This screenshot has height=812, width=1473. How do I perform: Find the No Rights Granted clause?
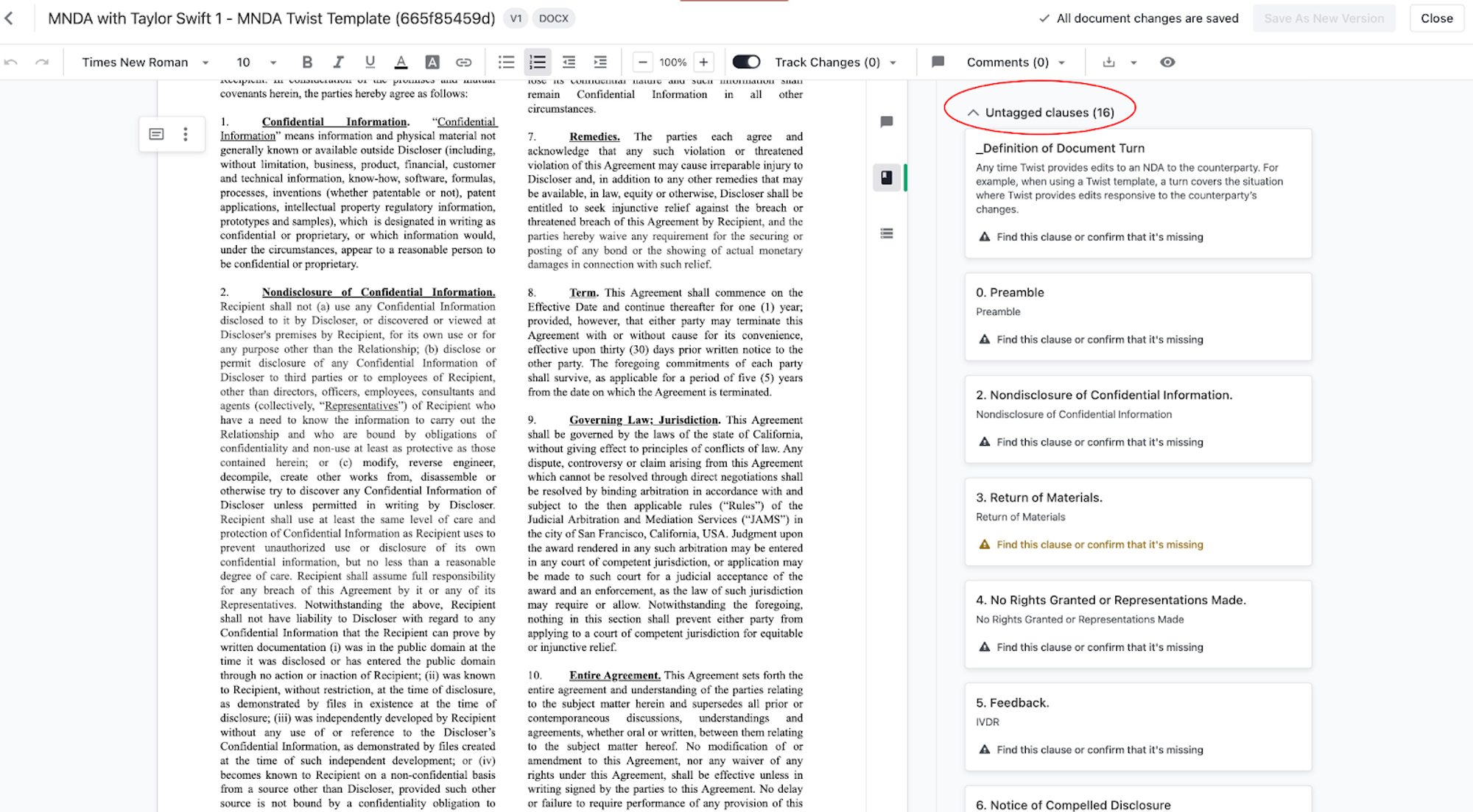click(x=1099, y=647)
